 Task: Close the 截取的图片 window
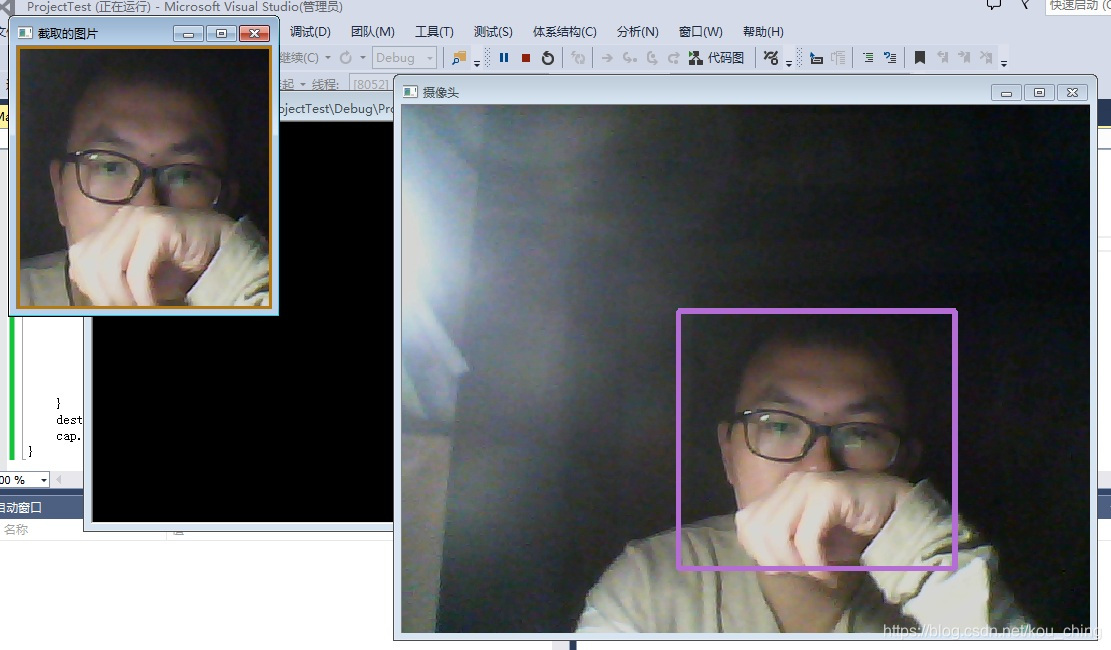[254, 33]
